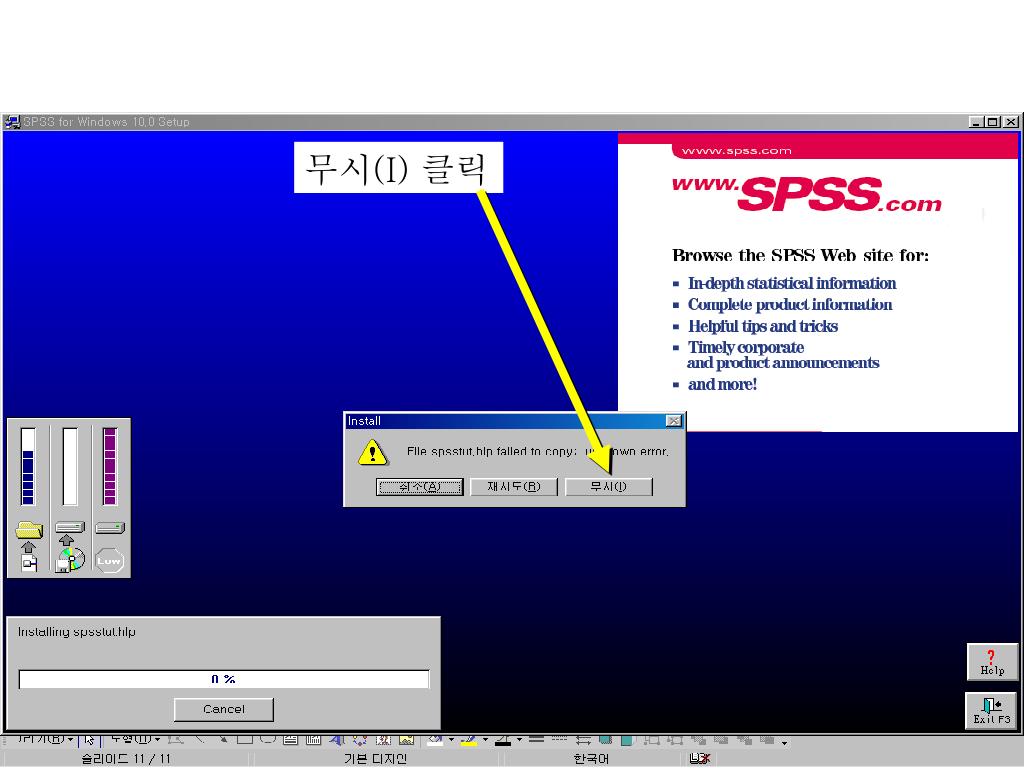Click the document icon below the folder
The width and height of the screenshot is (1024, 768).
(29, 563)
